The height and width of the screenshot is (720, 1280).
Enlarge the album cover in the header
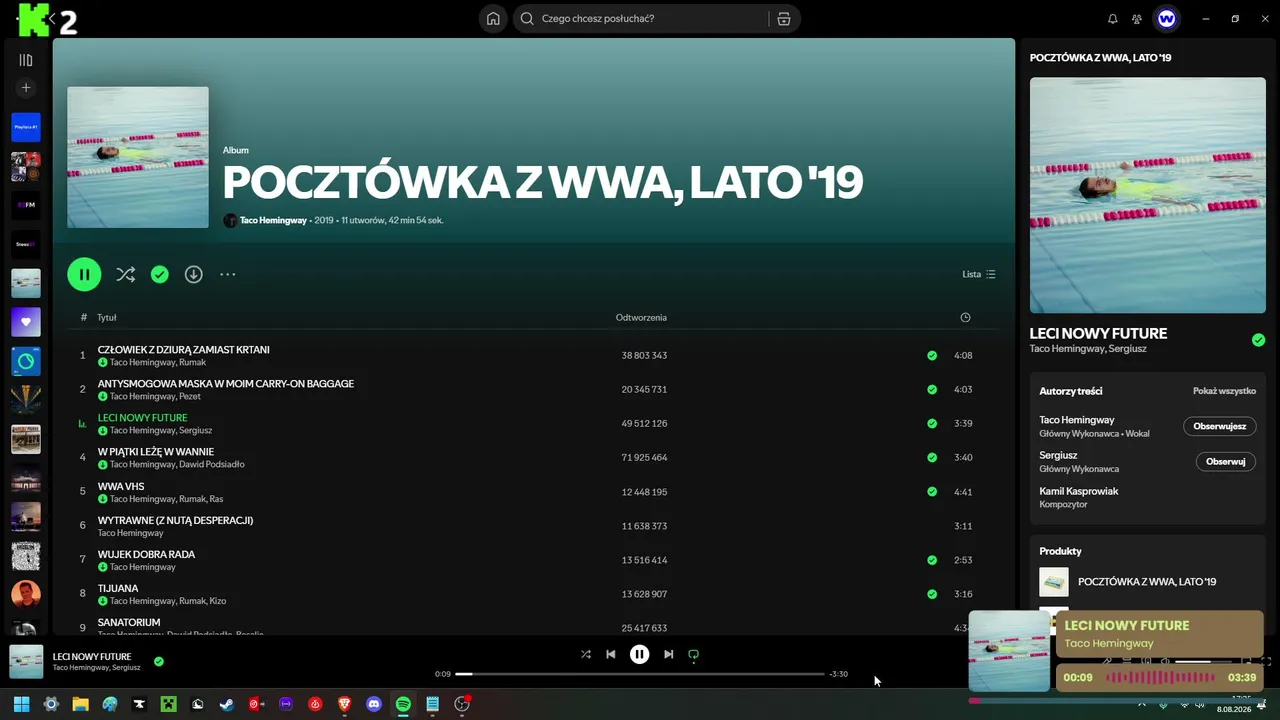(138, 157)
